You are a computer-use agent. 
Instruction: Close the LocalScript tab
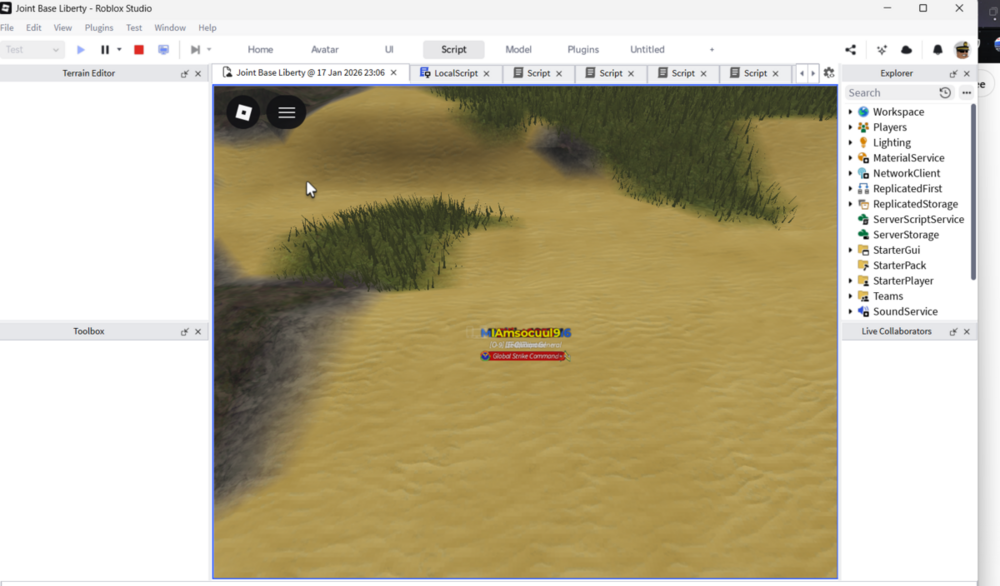(487, 73)
